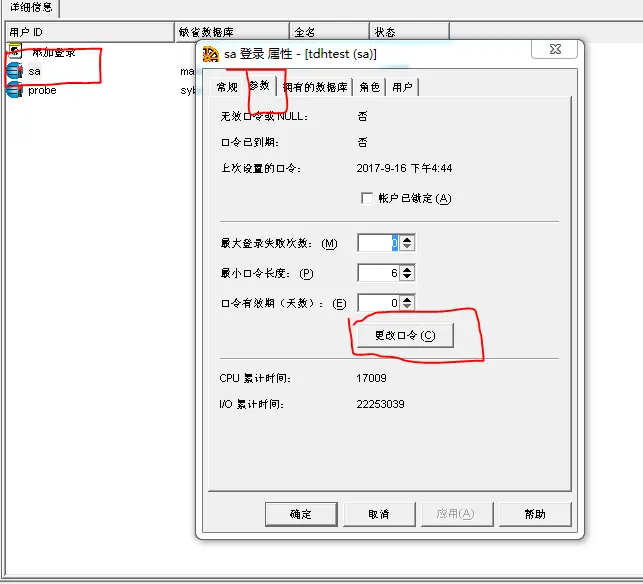Screen dimensions: 643x584
Task: Select the probe login icon
Action: [14, 90]
